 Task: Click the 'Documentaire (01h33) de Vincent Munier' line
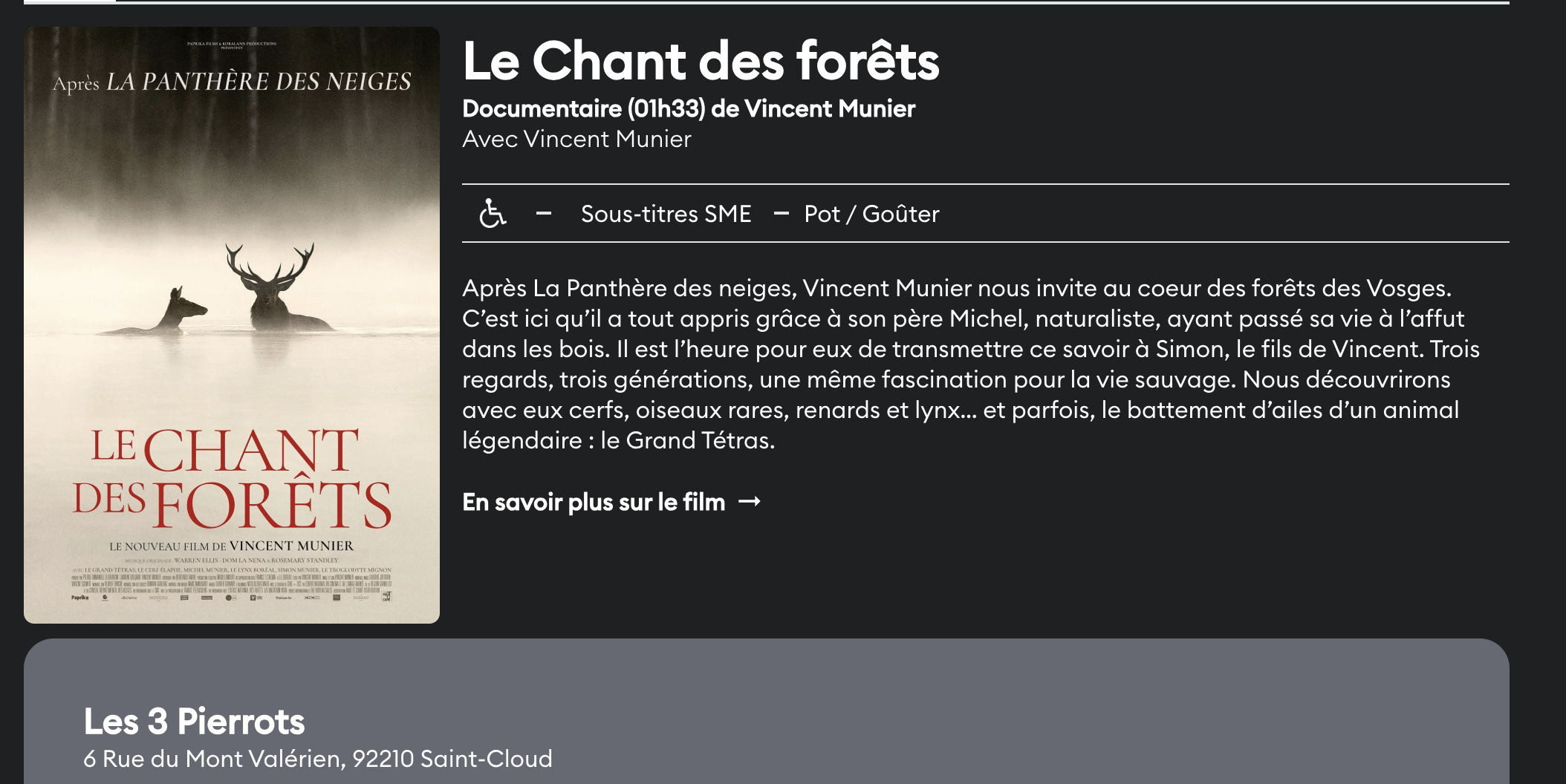pos(689,108)
